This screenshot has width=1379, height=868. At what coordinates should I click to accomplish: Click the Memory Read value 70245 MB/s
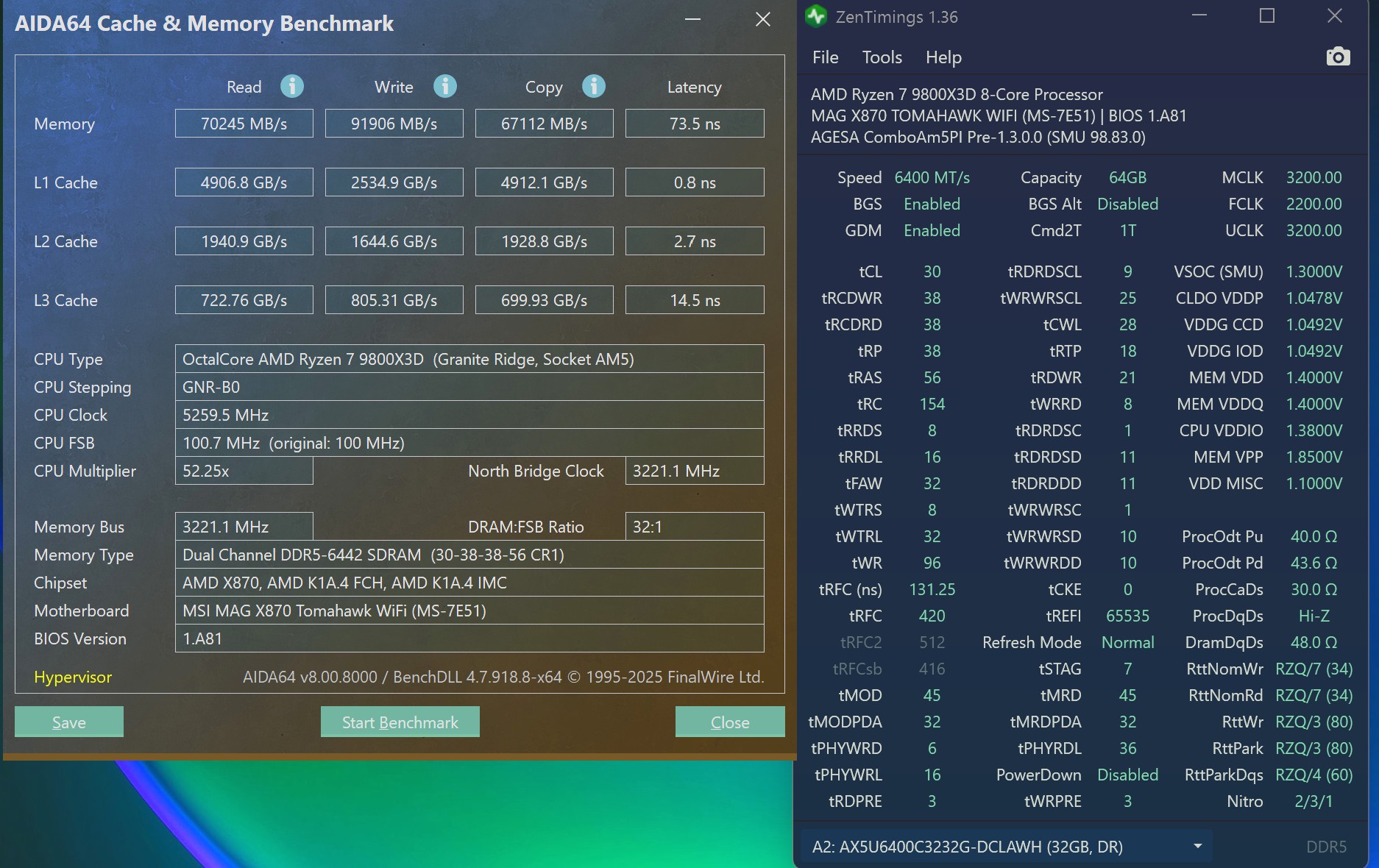tap(244, 124)
